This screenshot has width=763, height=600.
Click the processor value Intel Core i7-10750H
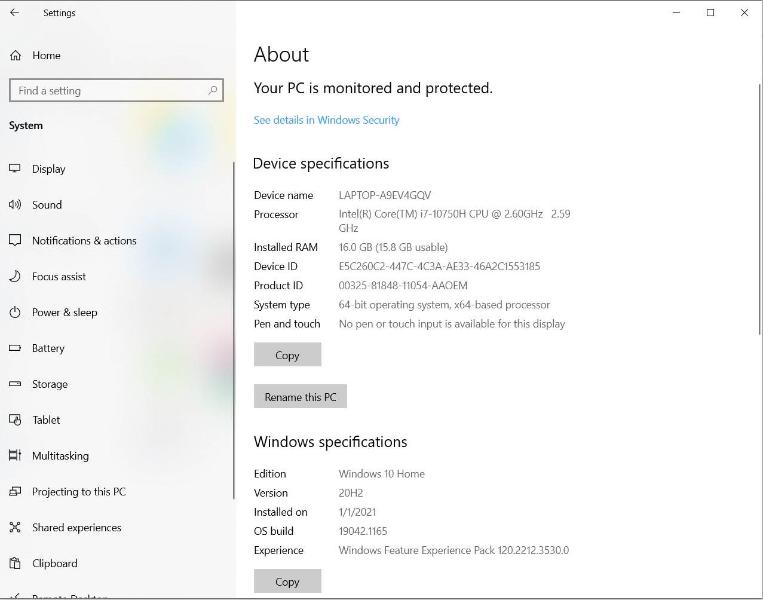454,221
